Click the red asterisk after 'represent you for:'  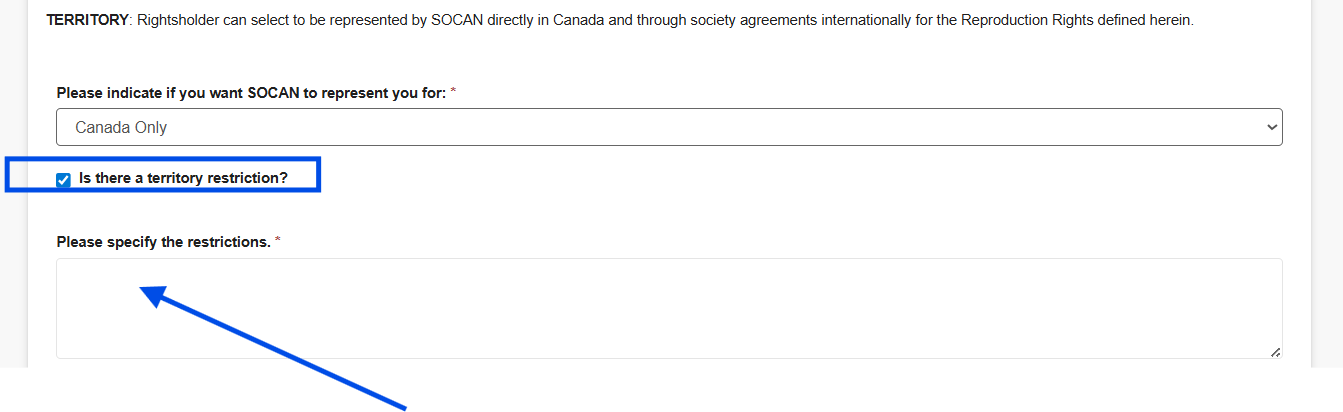click(453, 92)
